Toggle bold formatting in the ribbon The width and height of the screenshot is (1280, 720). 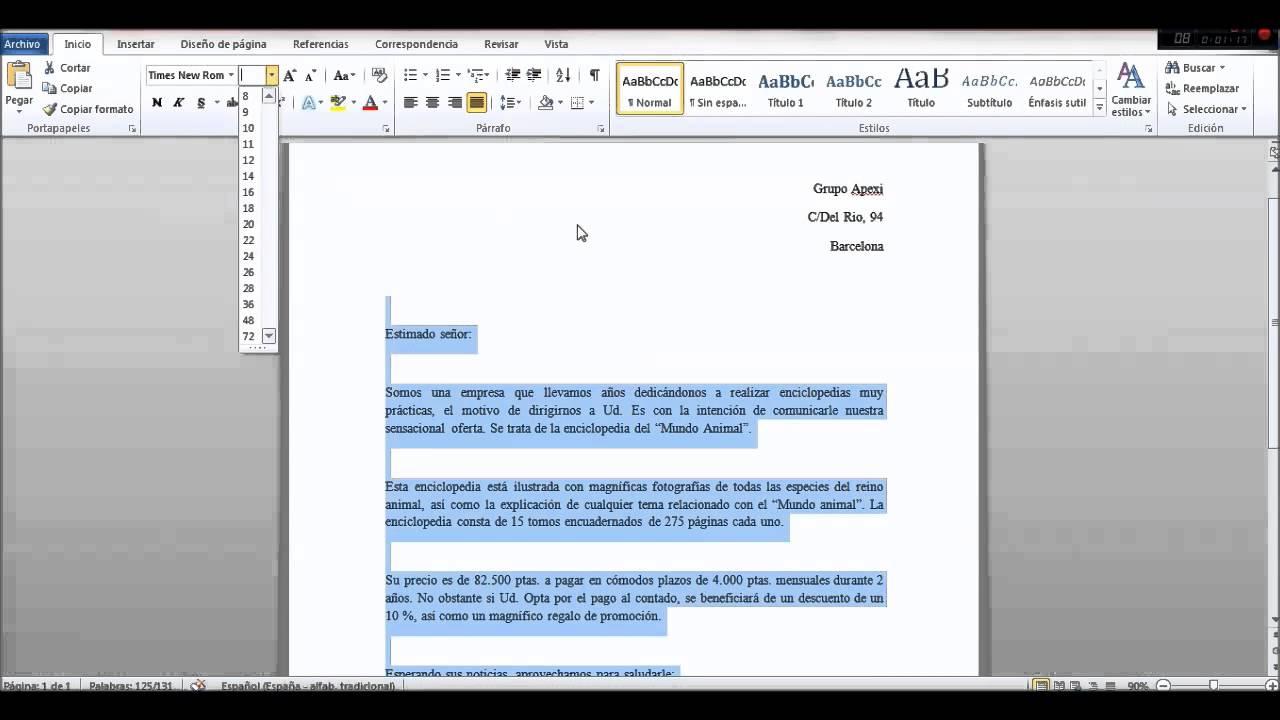pyautogui.click(x=156, y=101)
